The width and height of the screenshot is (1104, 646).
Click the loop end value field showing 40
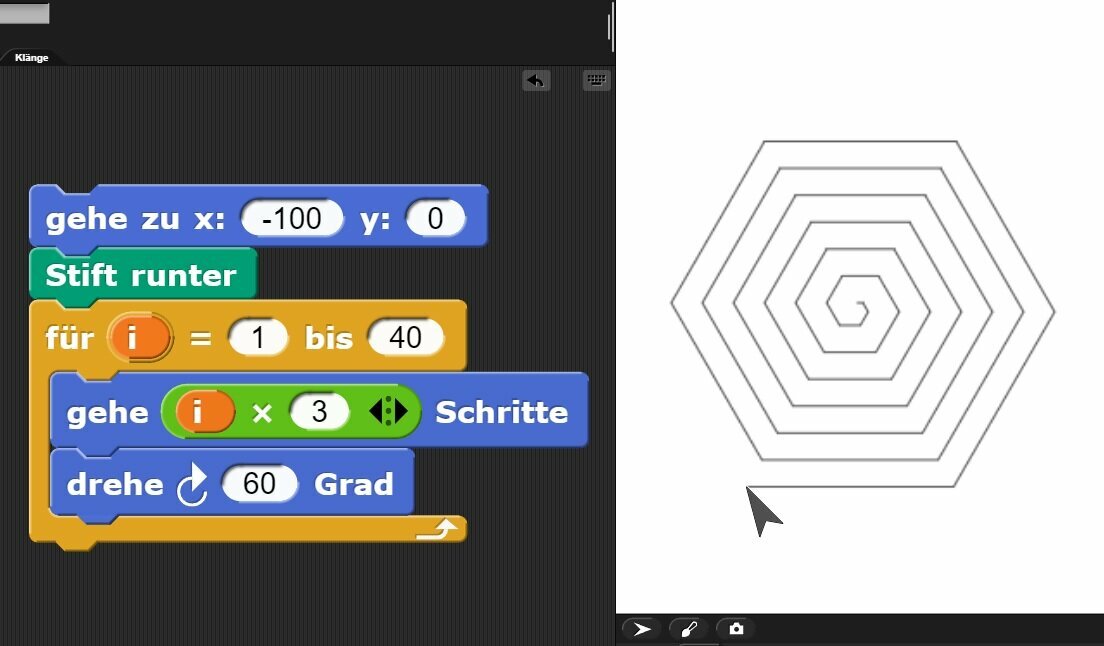point(405,338)
